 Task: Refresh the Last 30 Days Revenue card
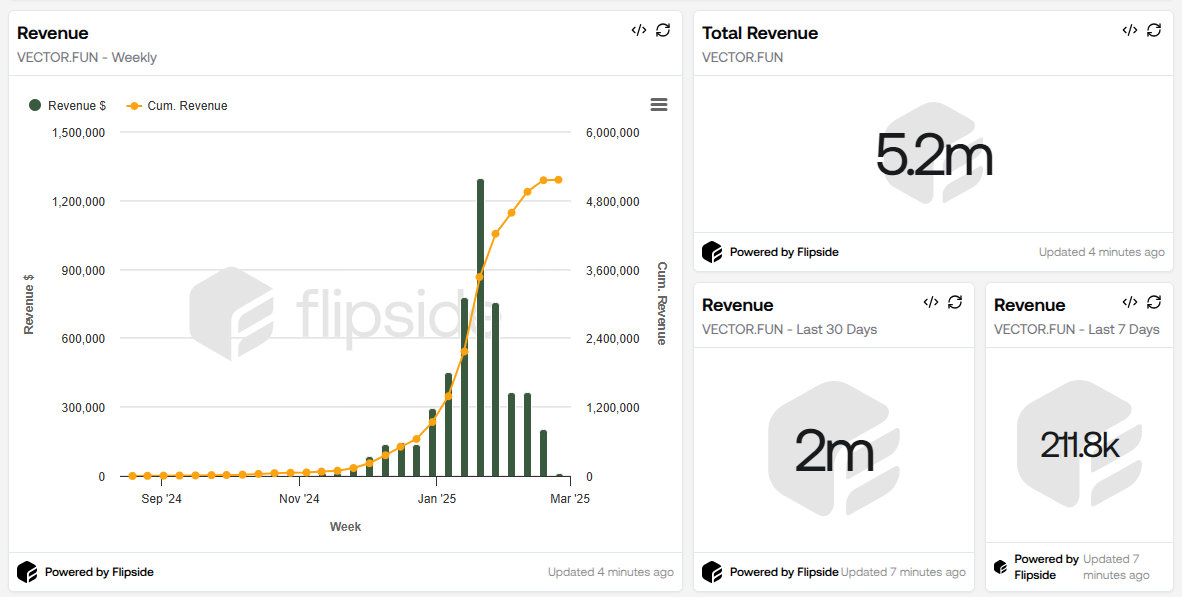tap(955, 302)
